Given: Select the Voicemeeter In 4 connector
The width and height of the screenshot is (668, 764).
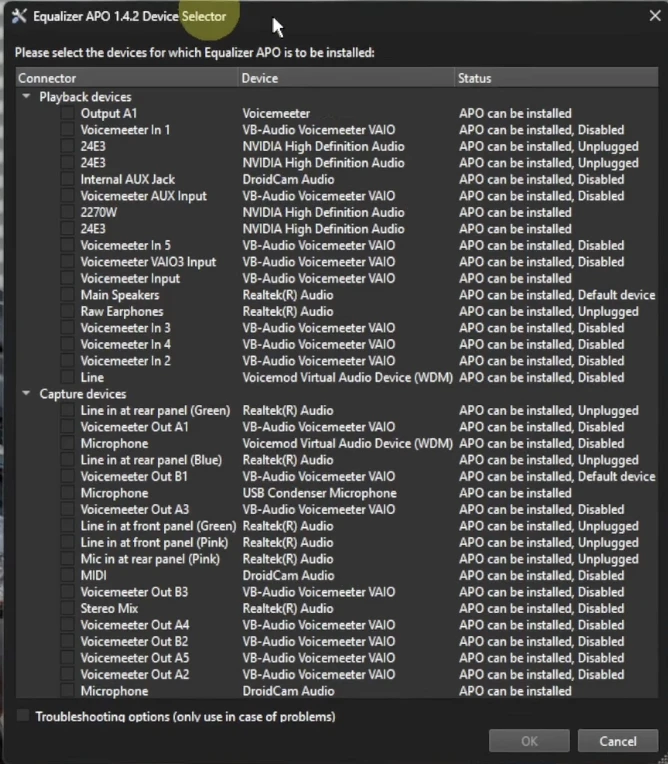Looking at the screenshot, I should (125, 344).
